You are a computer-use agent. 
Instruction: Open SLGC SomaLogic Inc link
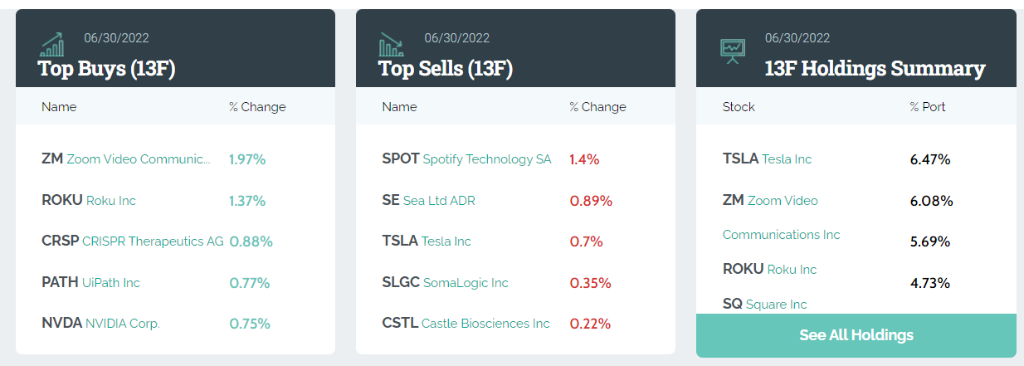[x=445, y=282]
